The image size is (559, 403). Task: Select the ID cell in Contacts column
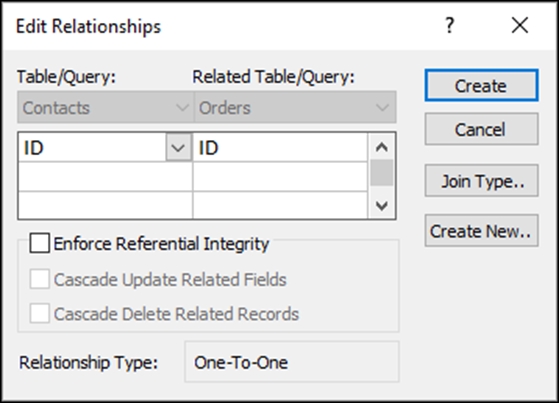click(92, 147)
